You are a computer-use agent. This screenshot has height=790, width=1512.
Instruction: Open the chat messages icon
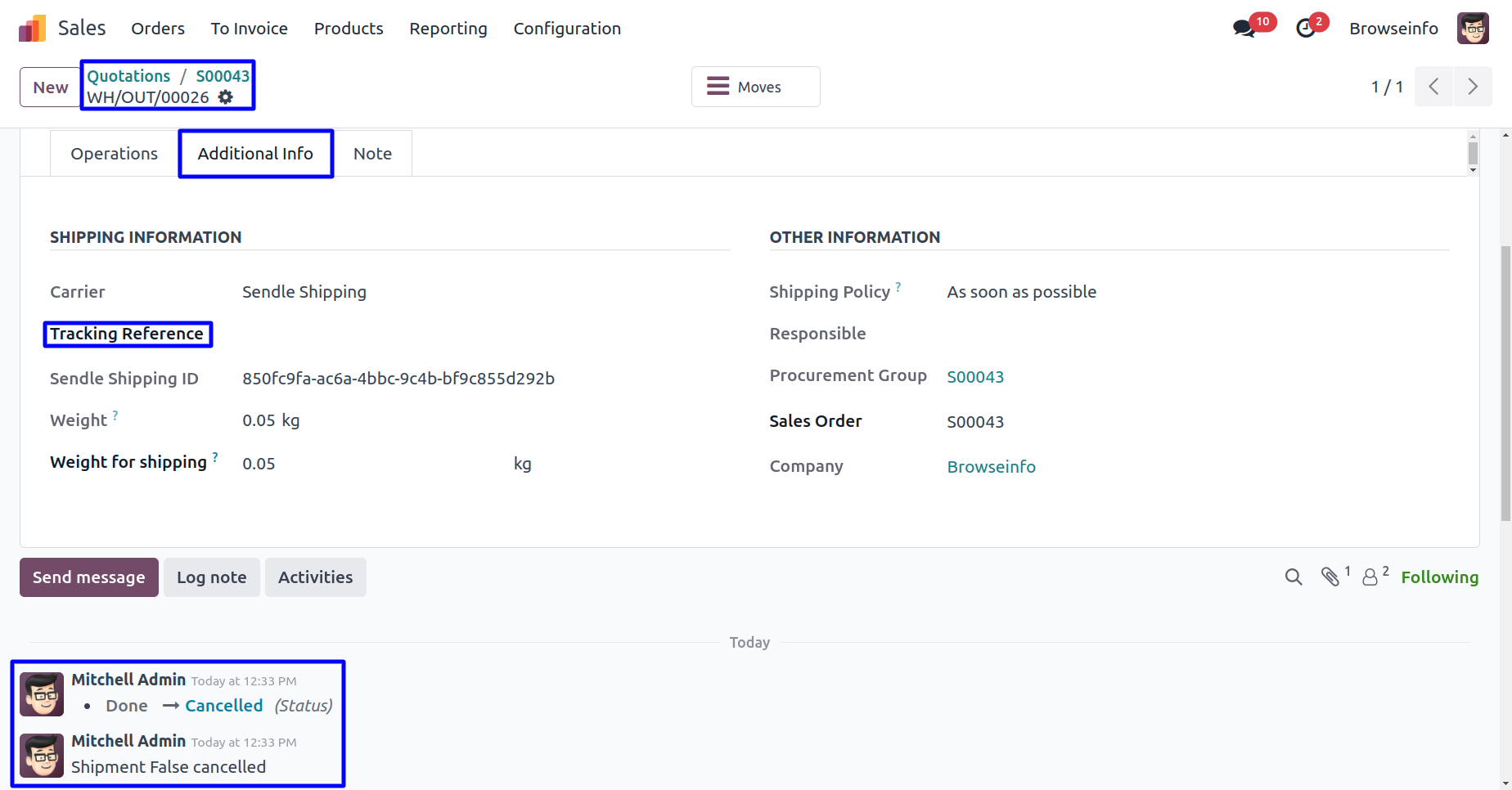pyautogui.click(x=1244, y=29)
